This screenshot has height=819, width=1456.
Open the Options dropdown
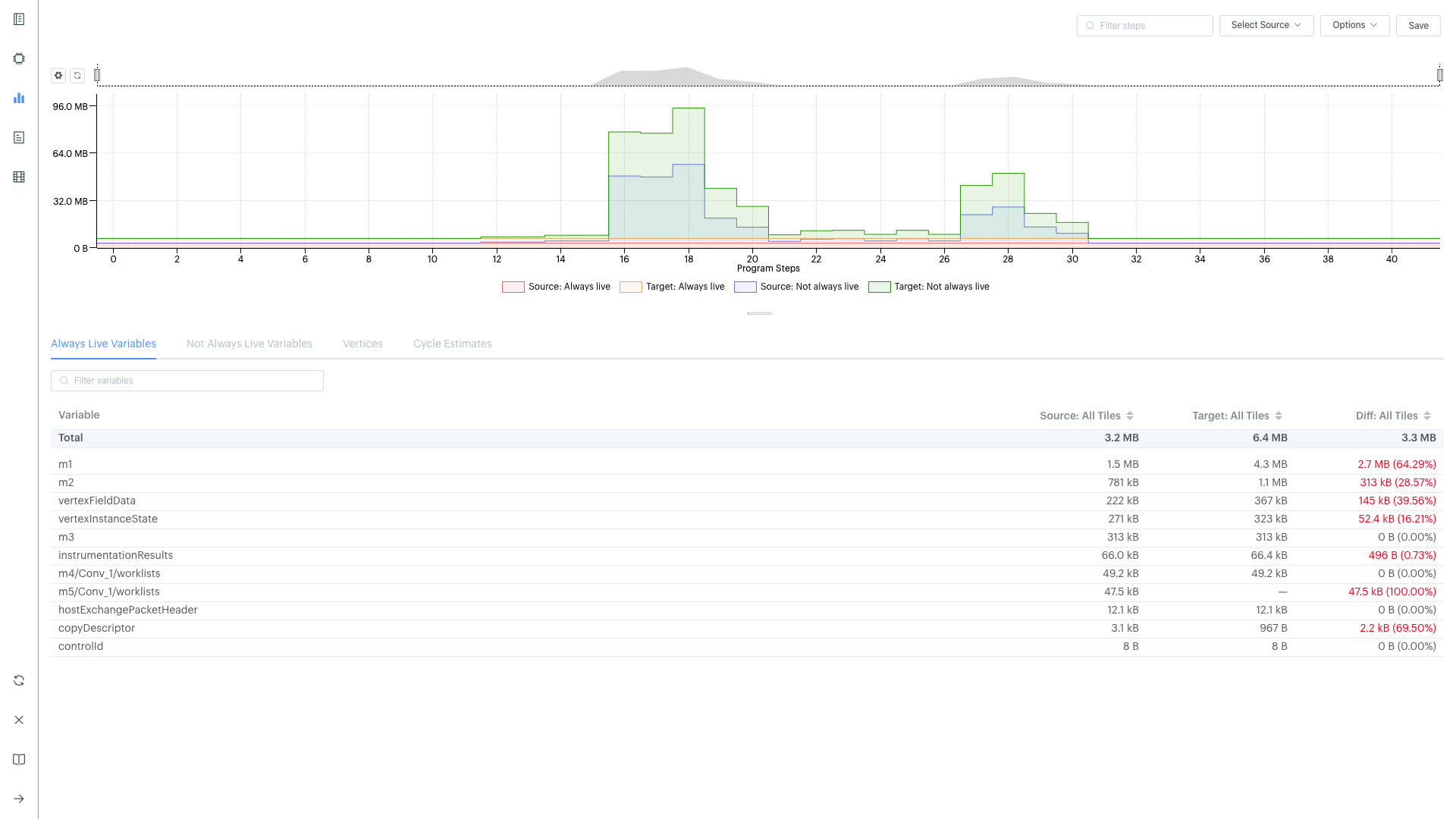tap(1354, 25)
